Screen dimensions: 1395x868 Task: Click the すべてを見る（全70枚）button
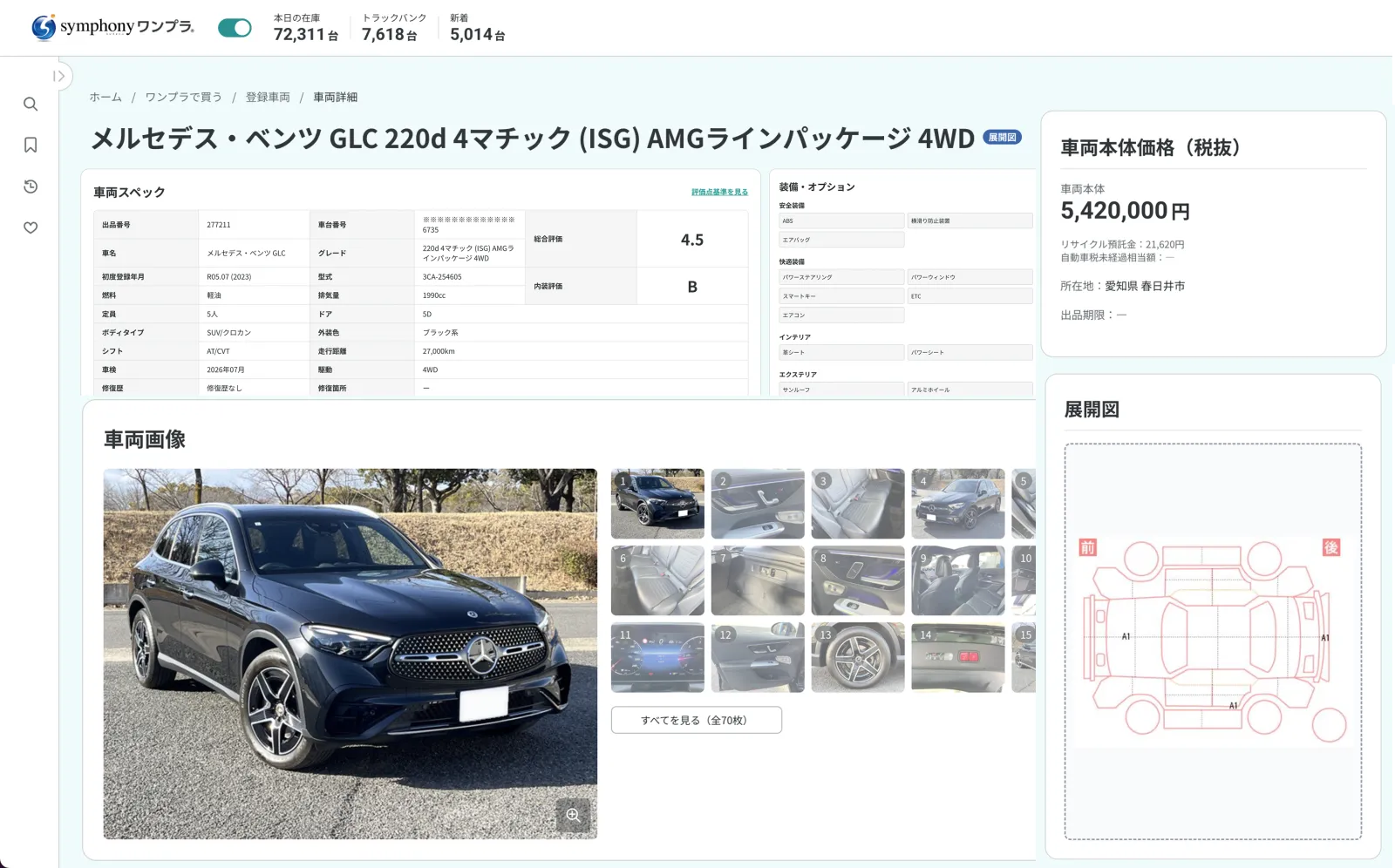[696, 720]
